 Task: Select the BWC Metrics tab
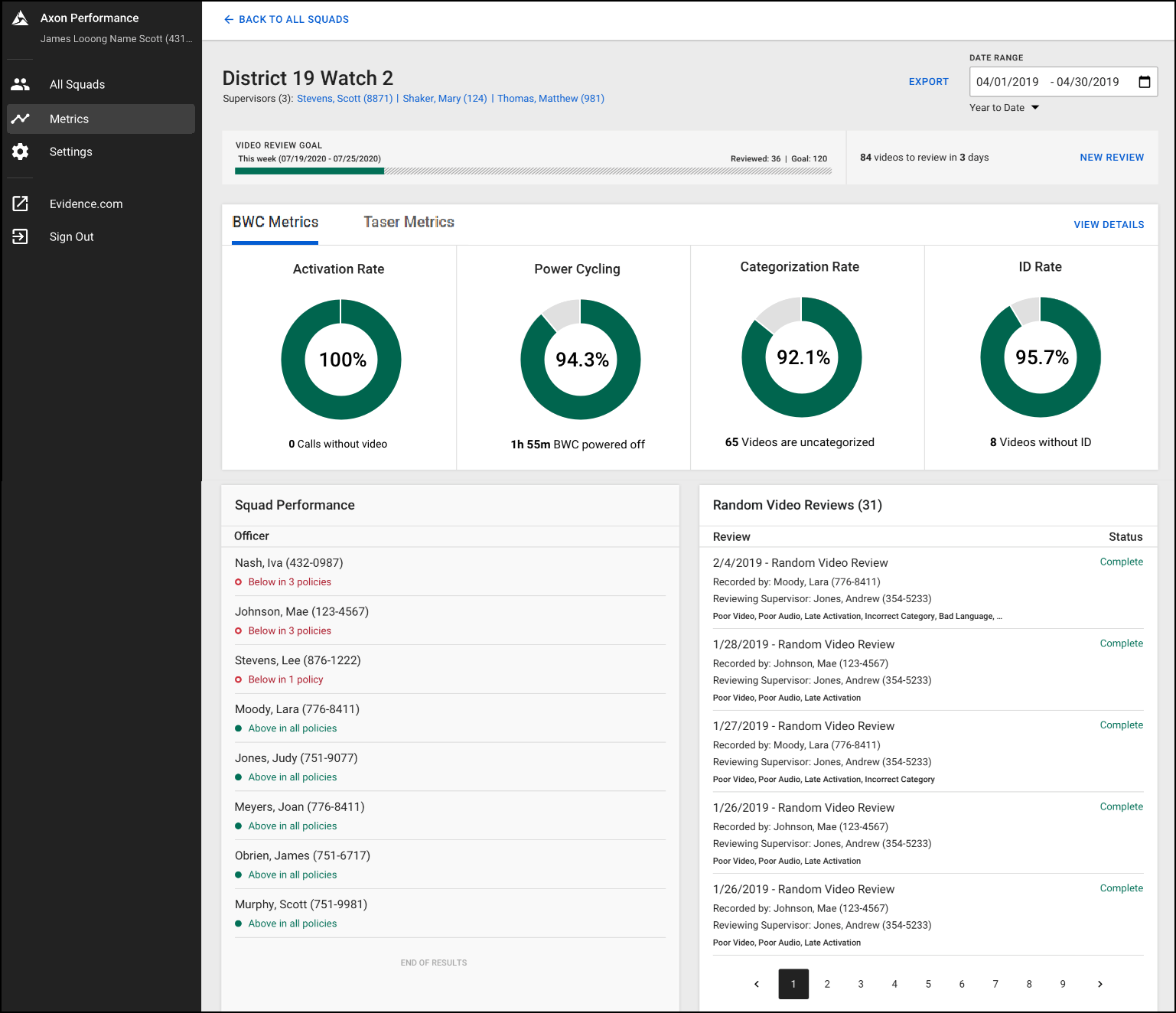(275, 222)
